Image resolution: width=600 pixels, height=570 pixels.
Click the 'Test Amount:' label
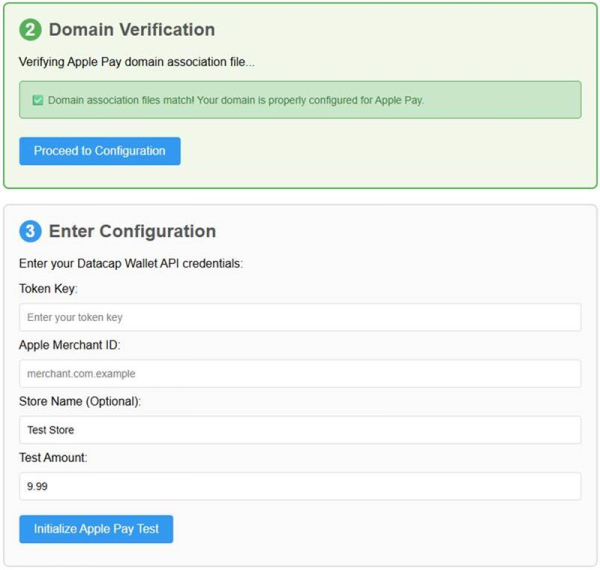(x=53, y=458)
